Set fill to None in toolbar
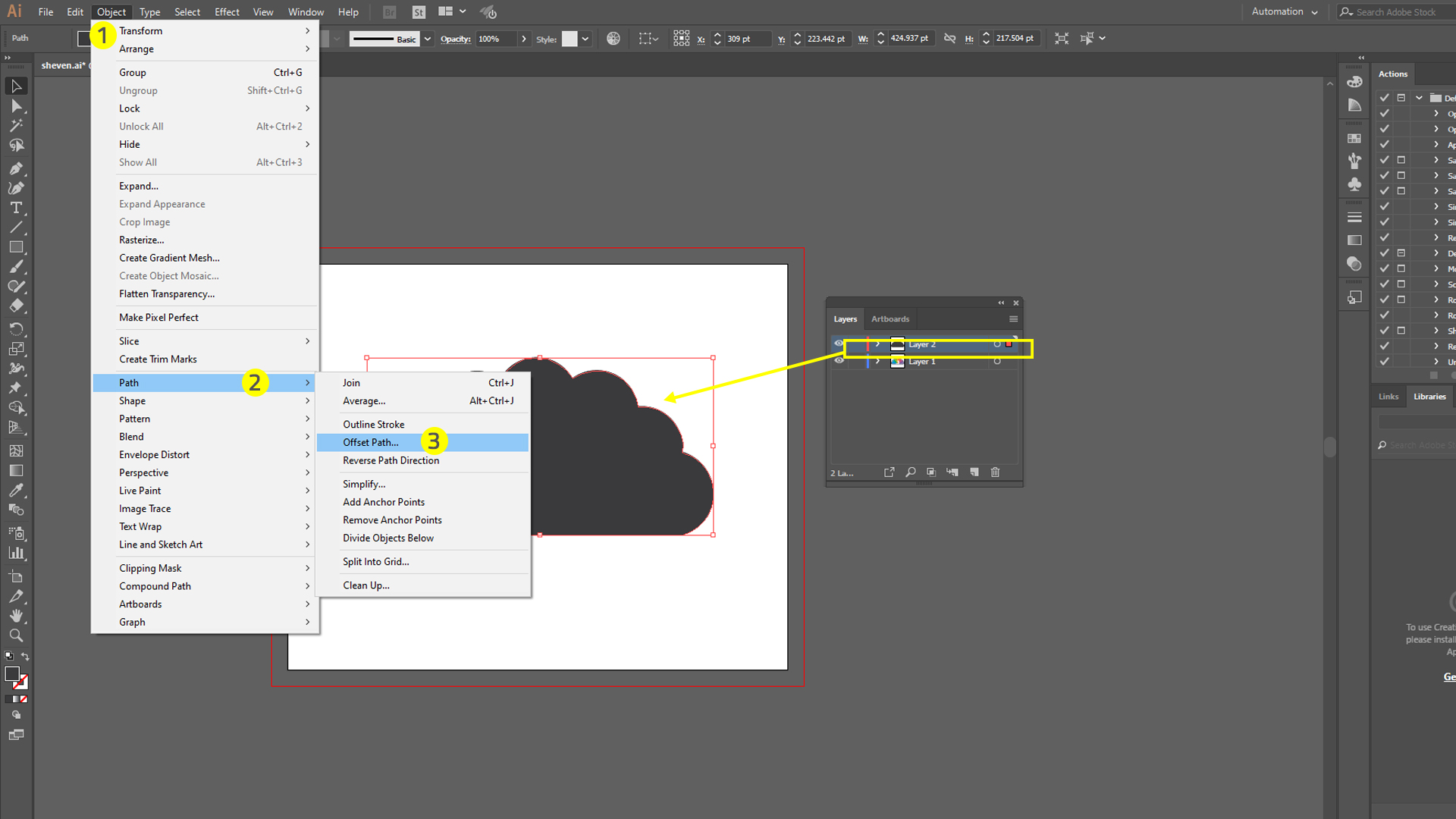This screenshot has width=1456, height=819. 24,699
